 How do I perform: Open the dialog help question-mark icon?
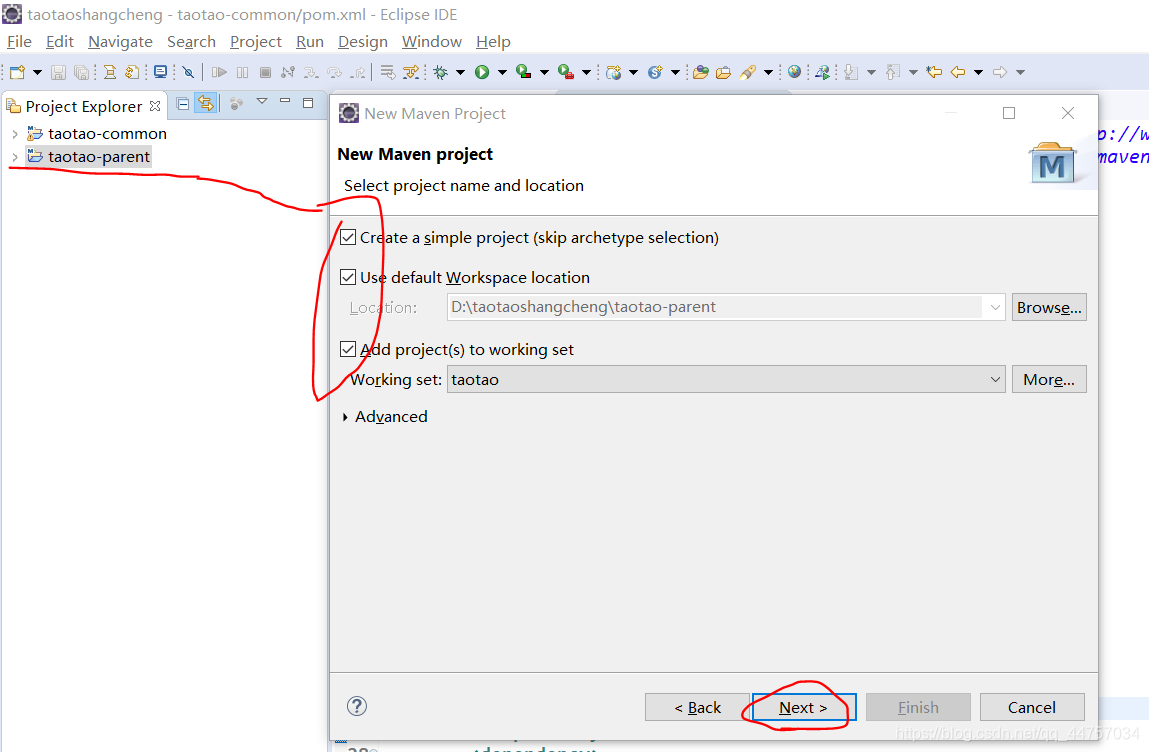(x=357, y=706)
